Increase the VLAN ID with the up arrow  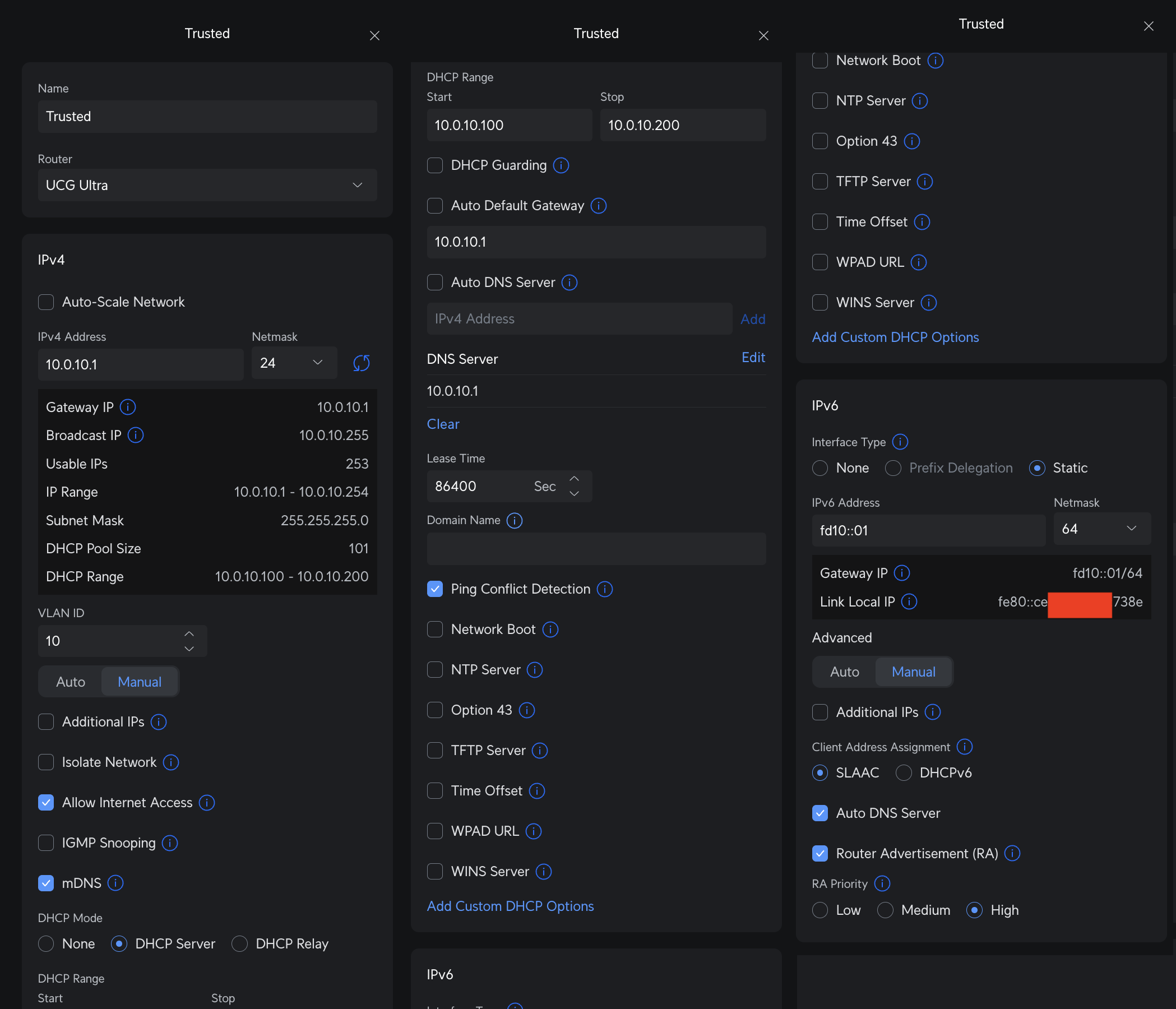click(189, 634)
